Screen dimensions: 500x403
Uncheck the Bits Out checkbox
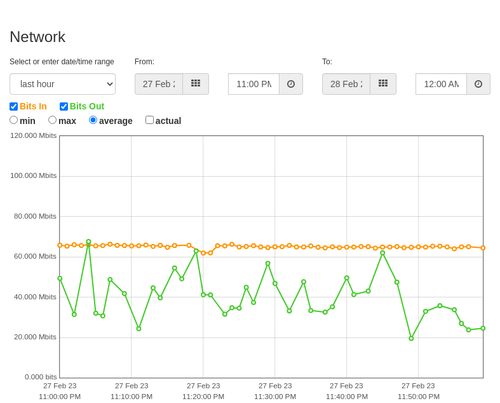pyautogui.click(x=64, y=106)
